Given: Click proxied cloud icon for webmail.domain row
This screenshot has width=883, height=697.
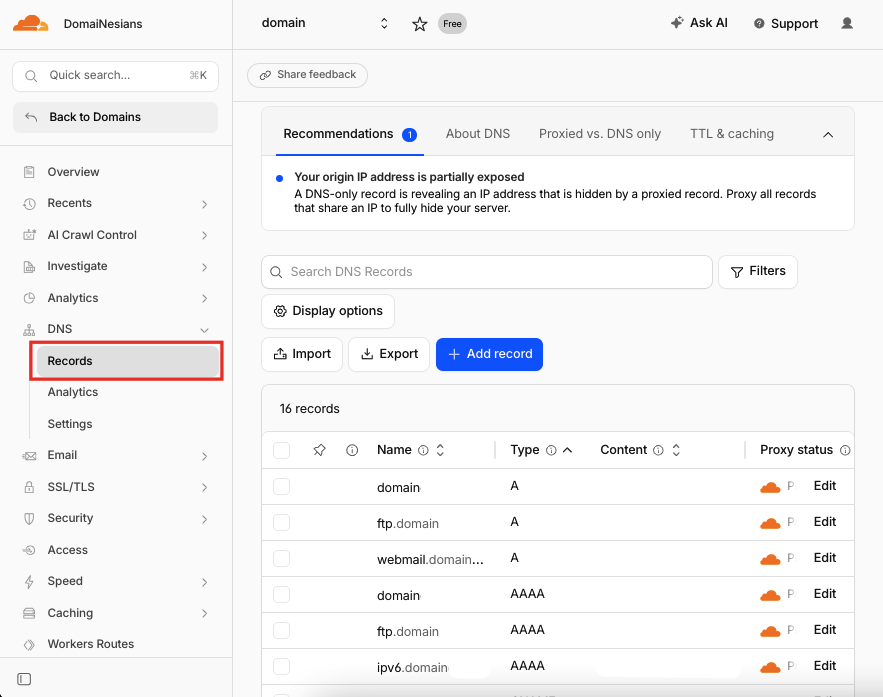Looking at the screenshot, I should pos(770,559).
